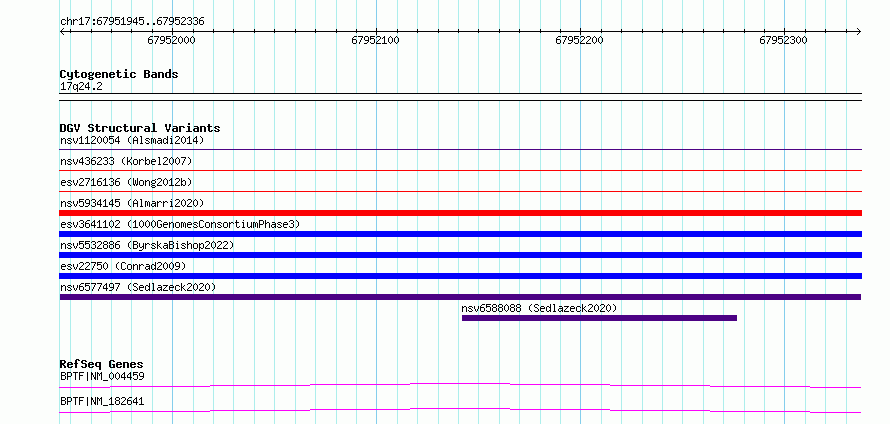The height and width of the screenshot is (424, 890).
Task: Open the esv2716136 (Wong2012b) variant label
Action: (126, 182)
